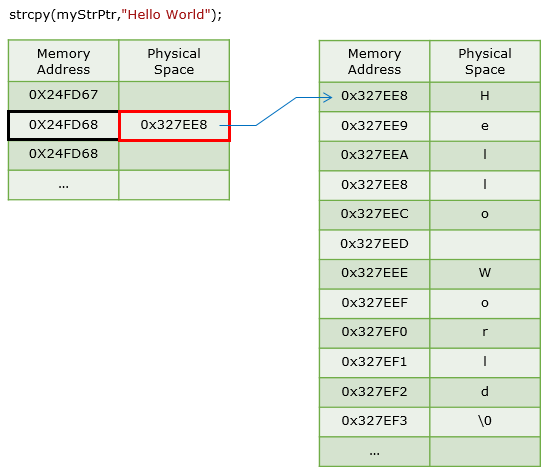Click the 0x327EF3 address cell
Screen dimensions: 549x475
[374, 421]
